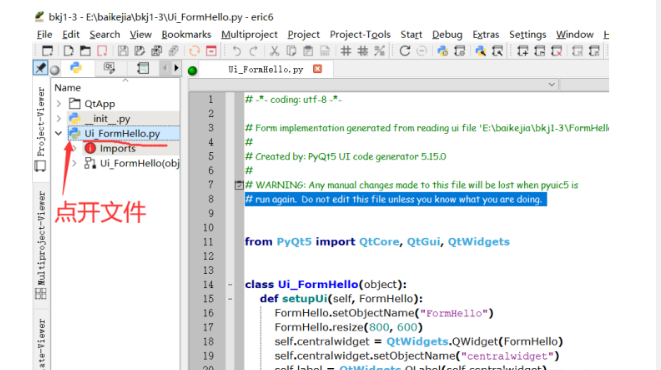Collapse code fold at line 15
This screenshot has height=370, width=661.
230,299
